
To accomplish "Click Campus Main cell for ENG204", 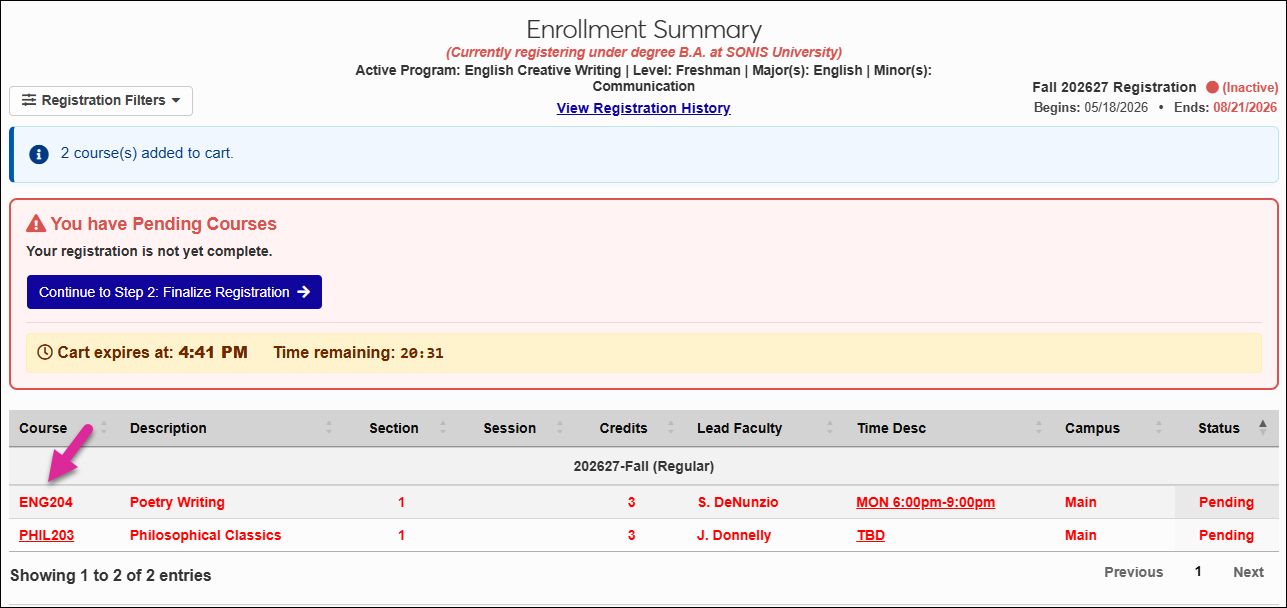I will click(1081, 502).
